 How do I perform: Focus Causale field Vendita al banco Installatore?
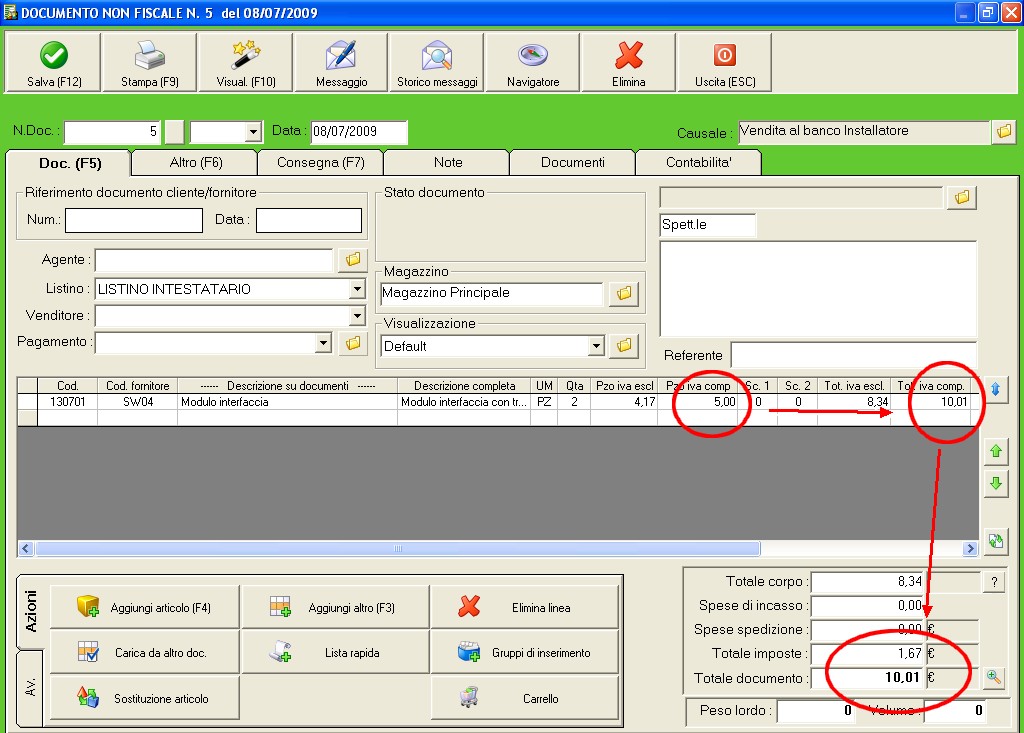click(x=863, y=132)
